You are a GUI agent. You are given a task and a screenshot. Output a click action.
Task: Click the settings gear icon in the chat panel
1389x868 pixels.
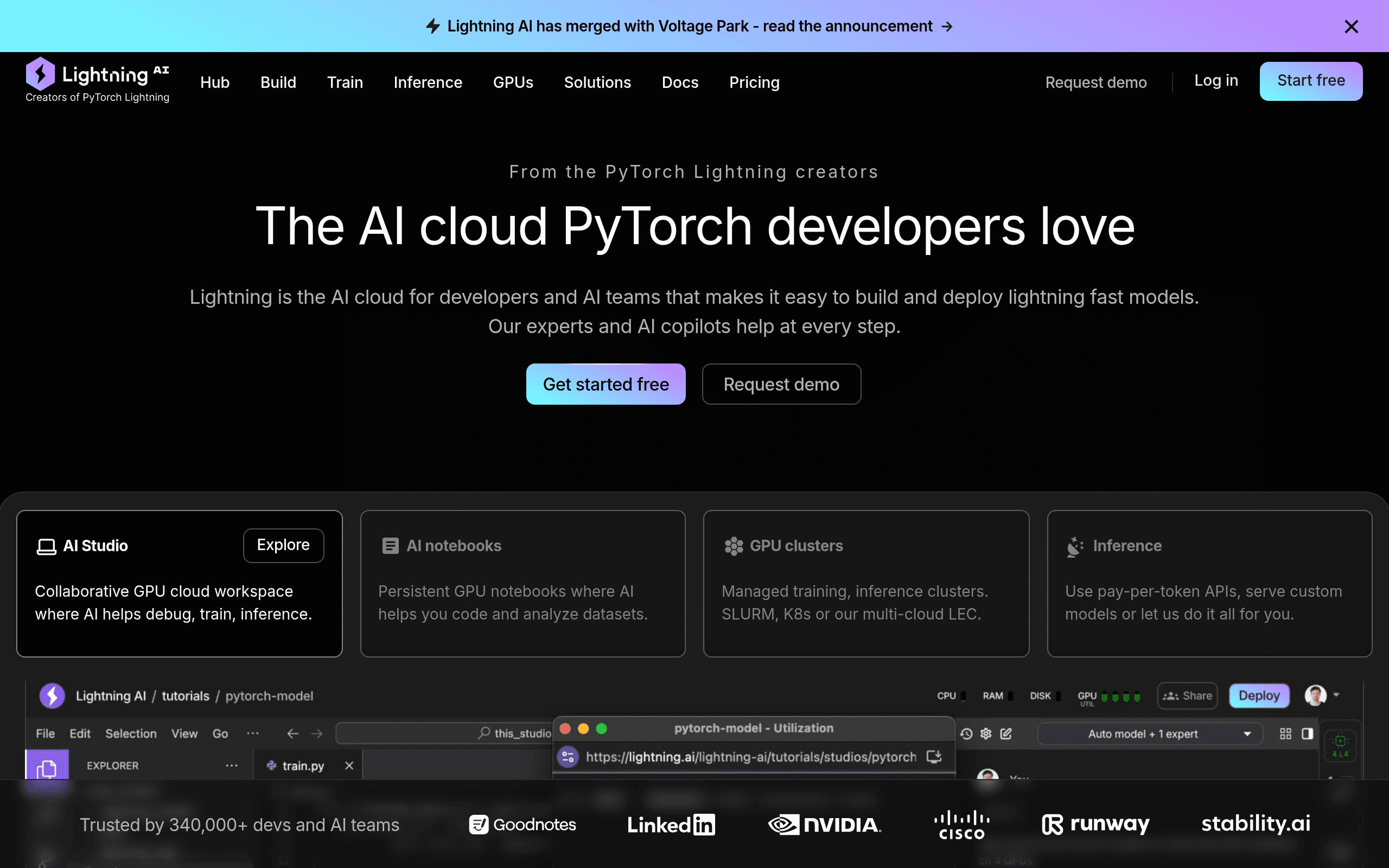(x=986, y=733)
